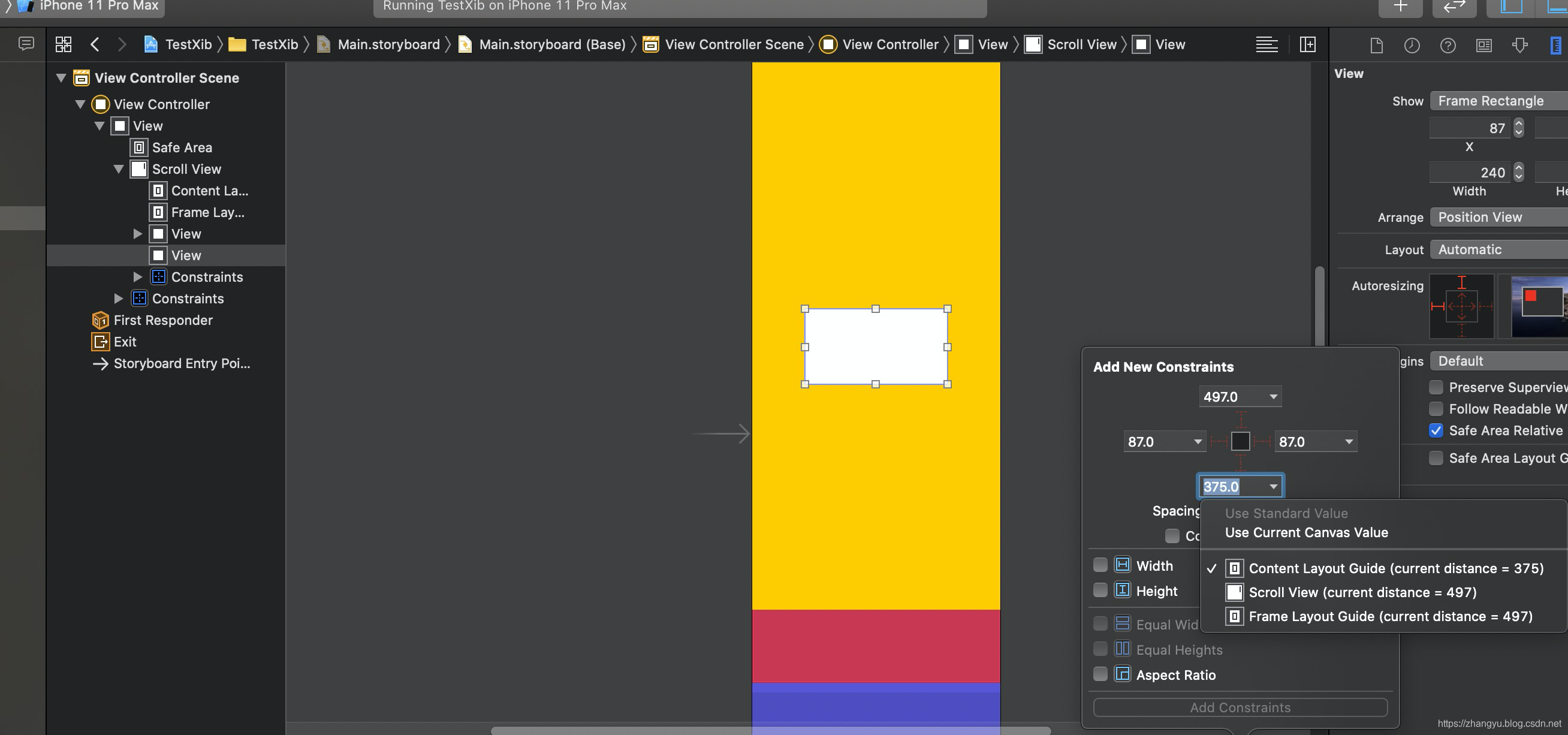Click the Frame Layout Guide option in dropdown
Image resolution: width=1568 pixels, height=735 pixels.
[1390, 616]
